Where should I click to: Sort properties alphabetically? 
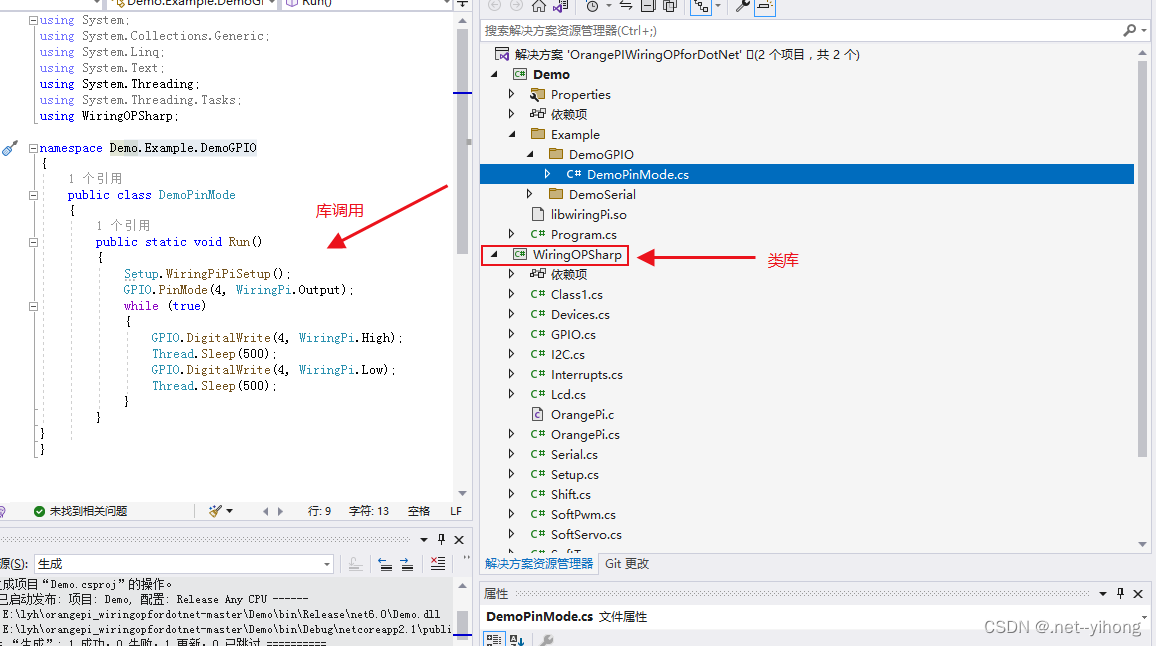(517, 639)
